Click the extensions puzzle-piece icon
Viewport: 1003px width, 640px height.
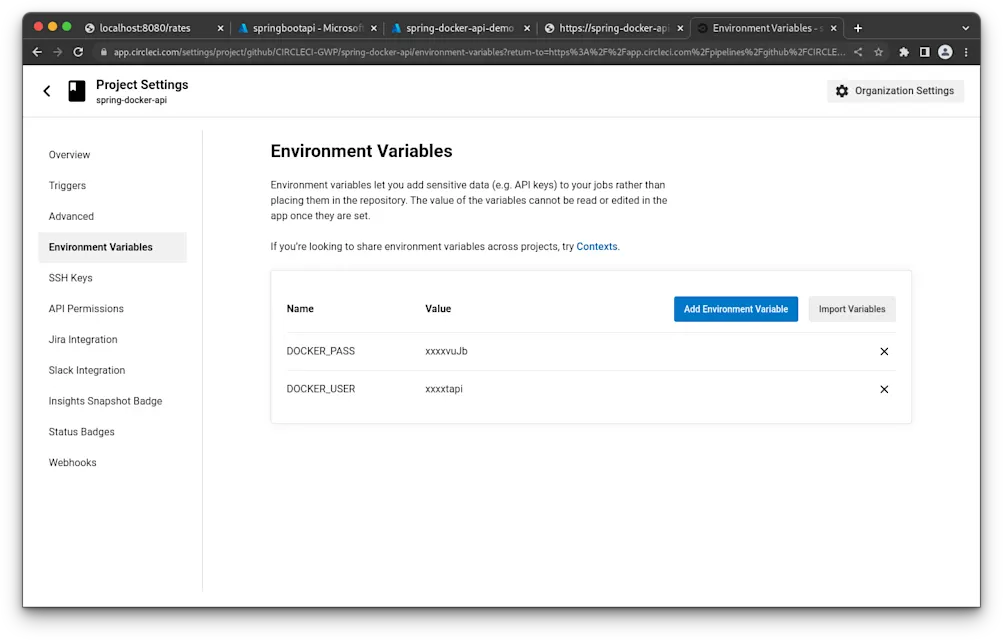coord(903,52)
